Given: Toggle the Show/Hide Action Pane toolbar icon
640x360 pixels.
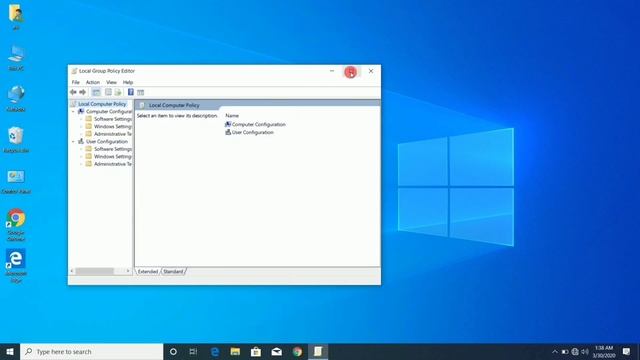Looking at the screenshot, I should (140, 92).
